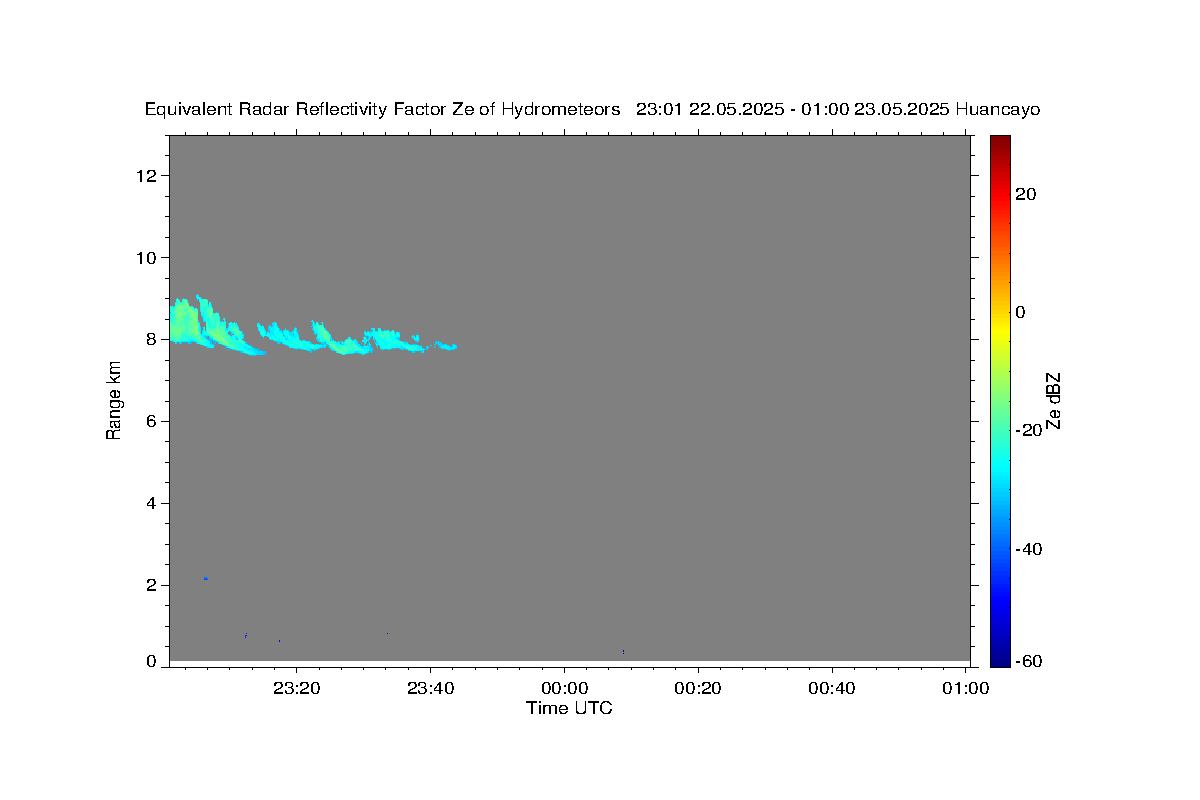Click the plot title text 'Equivalent Radar Reflectivity Factor Ze of Hydrometeors'
The image size is (1200, 800).
(x=382, y=109)
